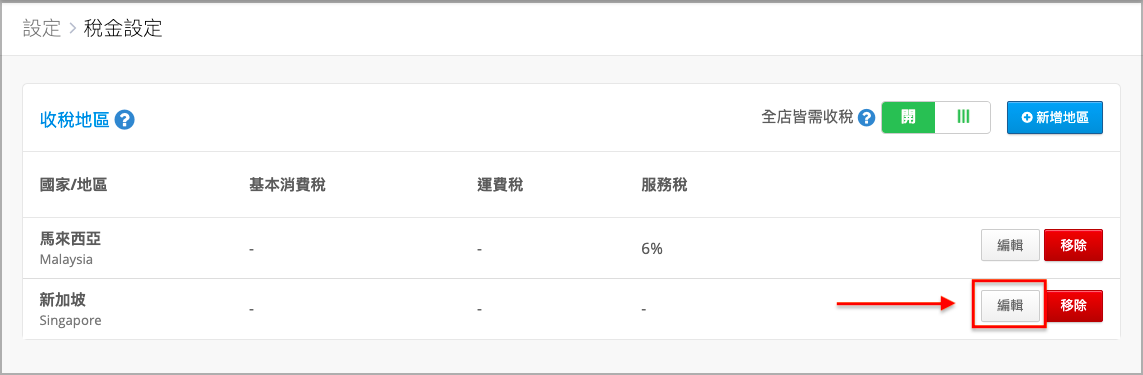Click the breadcrumb chevron separator
1143x375 pixels.
[72, 30]
